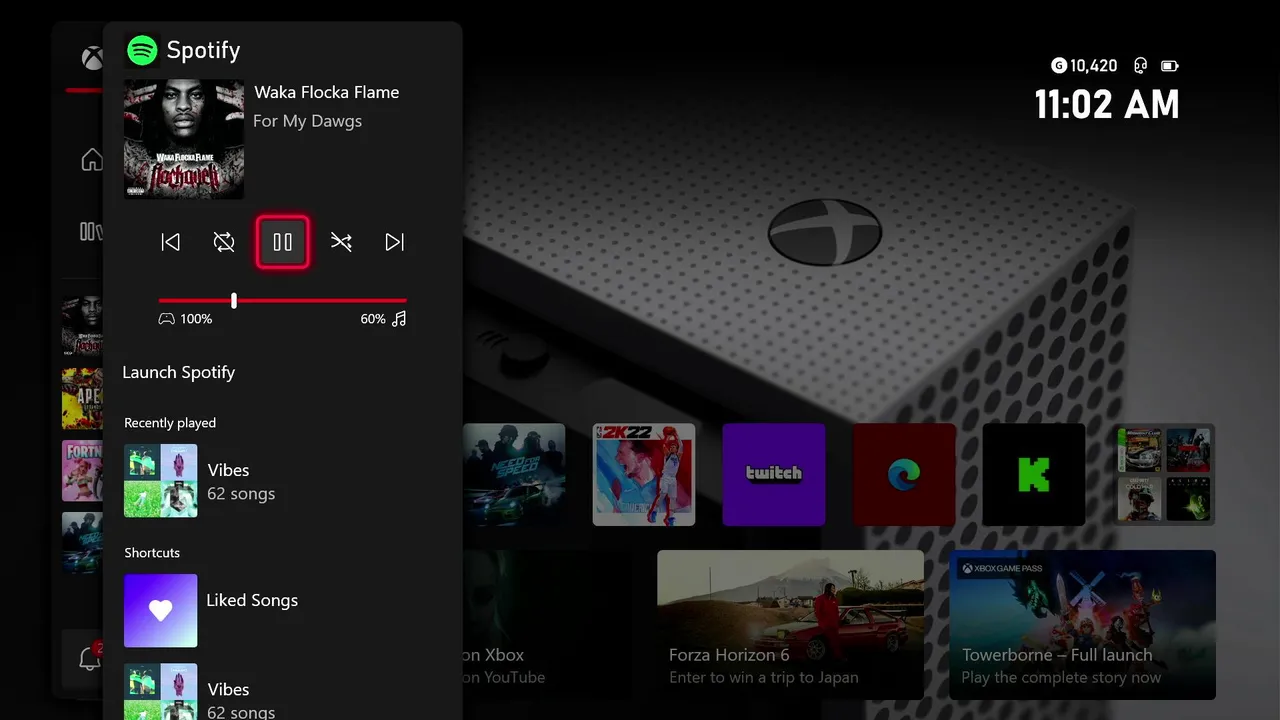The width and height of the screenshot is (1280, 720).
Task: Open the Twitch app tile
Action: 774,475
